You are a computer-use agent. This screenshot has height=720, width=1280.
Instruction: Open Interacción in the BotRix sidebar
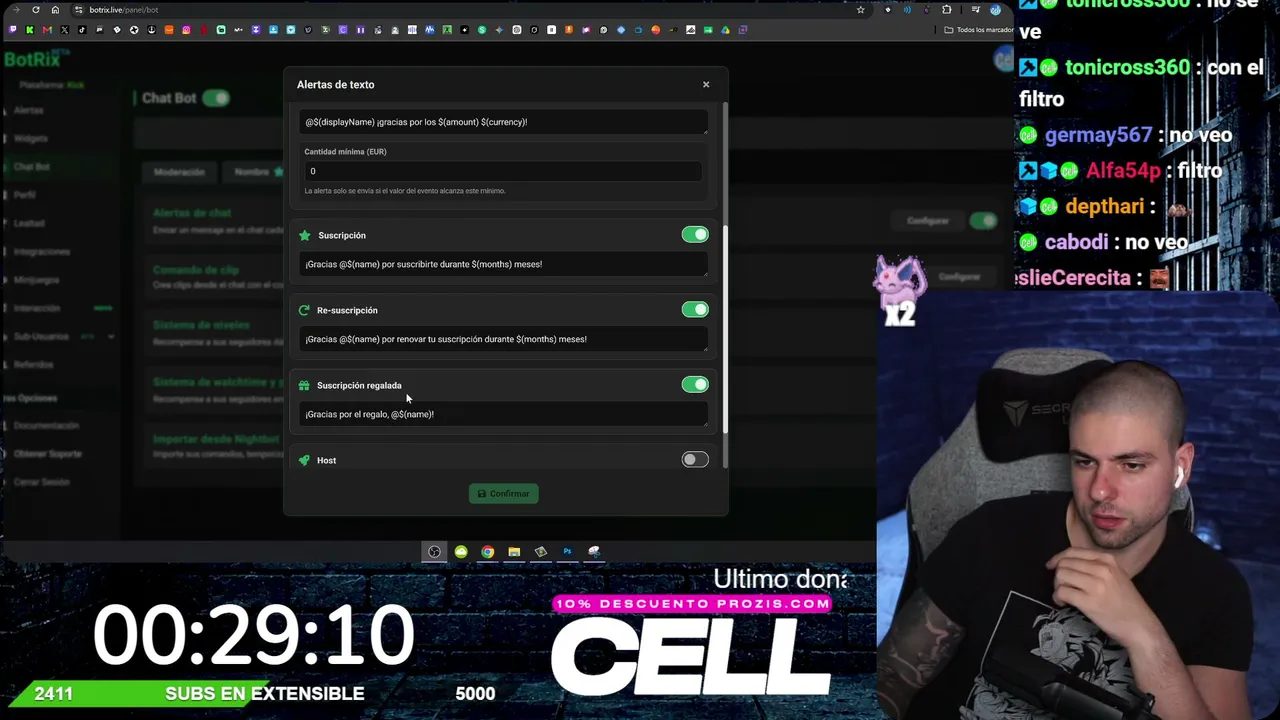[37, 308]
